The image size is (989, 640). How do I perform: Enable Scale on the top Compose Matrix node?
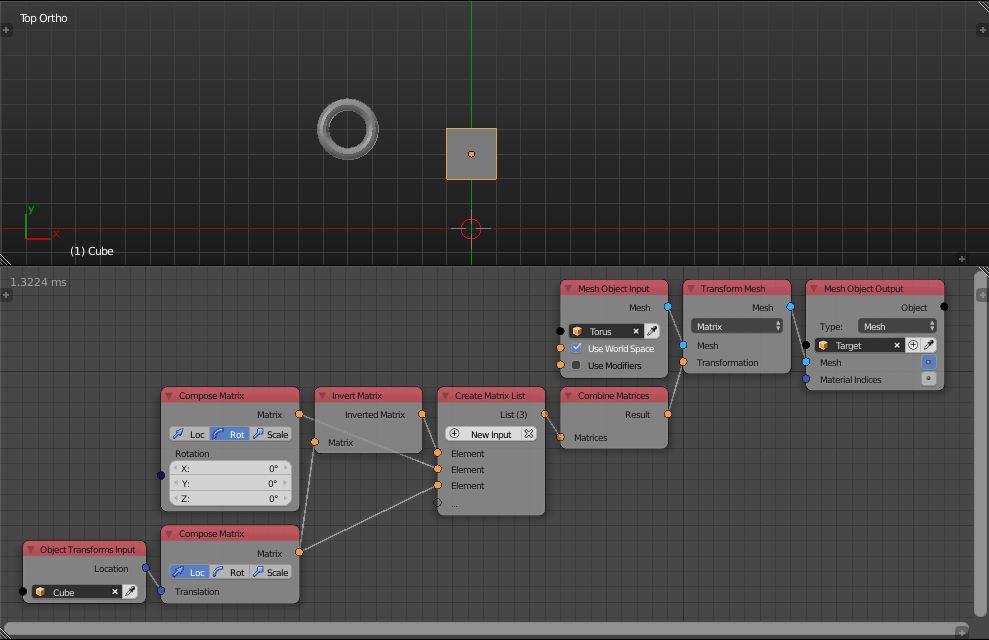(x=271, y=433)
